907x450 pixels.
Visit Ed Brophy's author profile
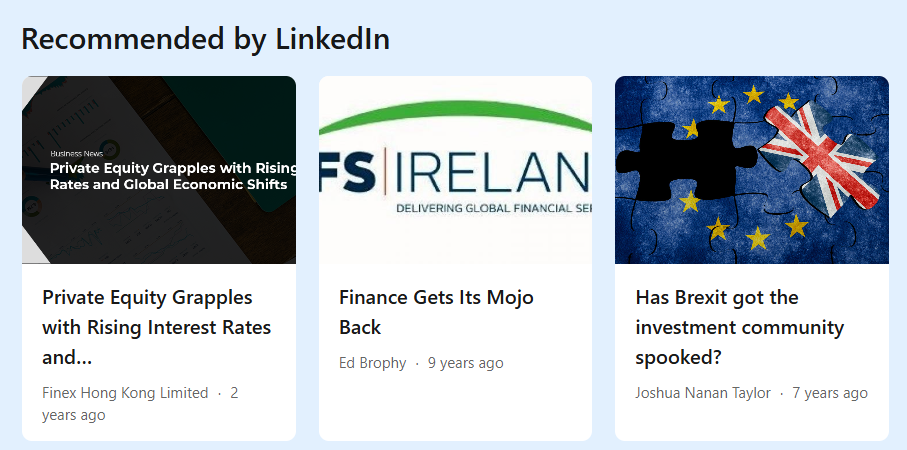(x=372, y=363)
